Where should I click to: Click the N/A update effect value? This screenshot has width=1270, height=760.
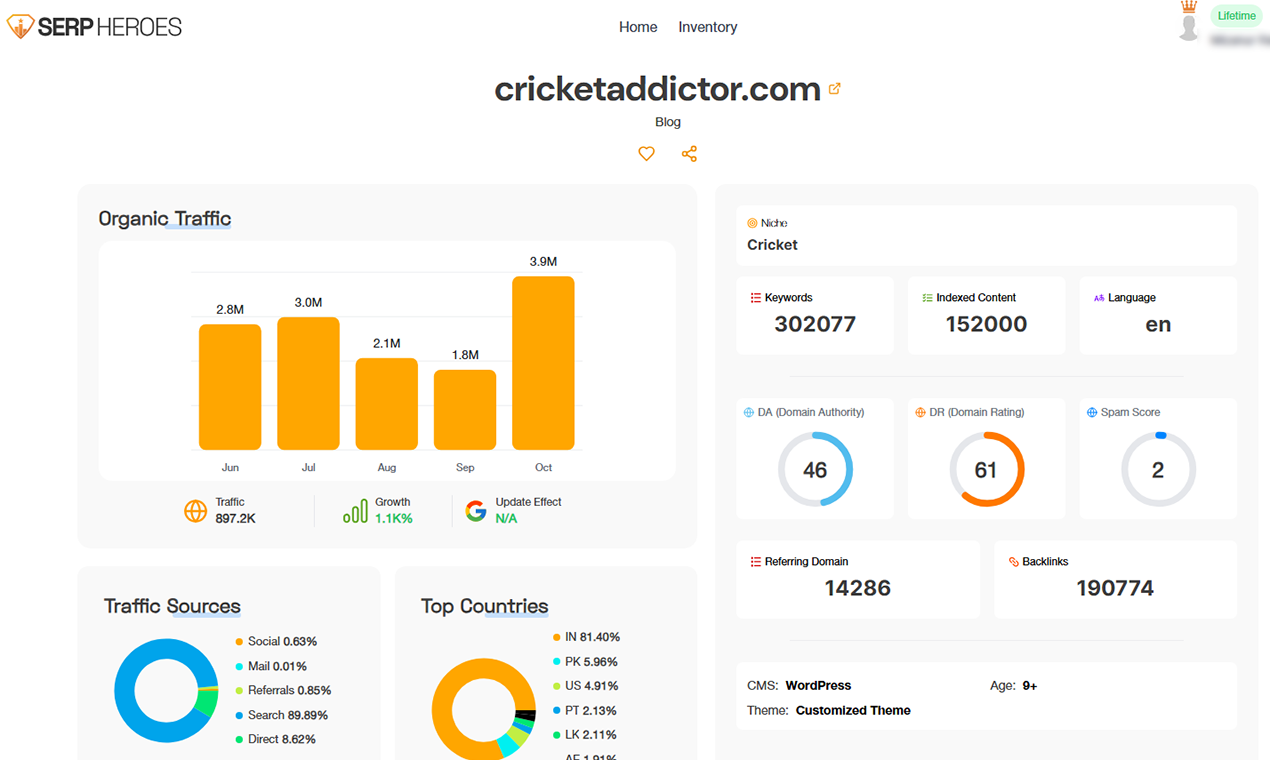point(506,519)
